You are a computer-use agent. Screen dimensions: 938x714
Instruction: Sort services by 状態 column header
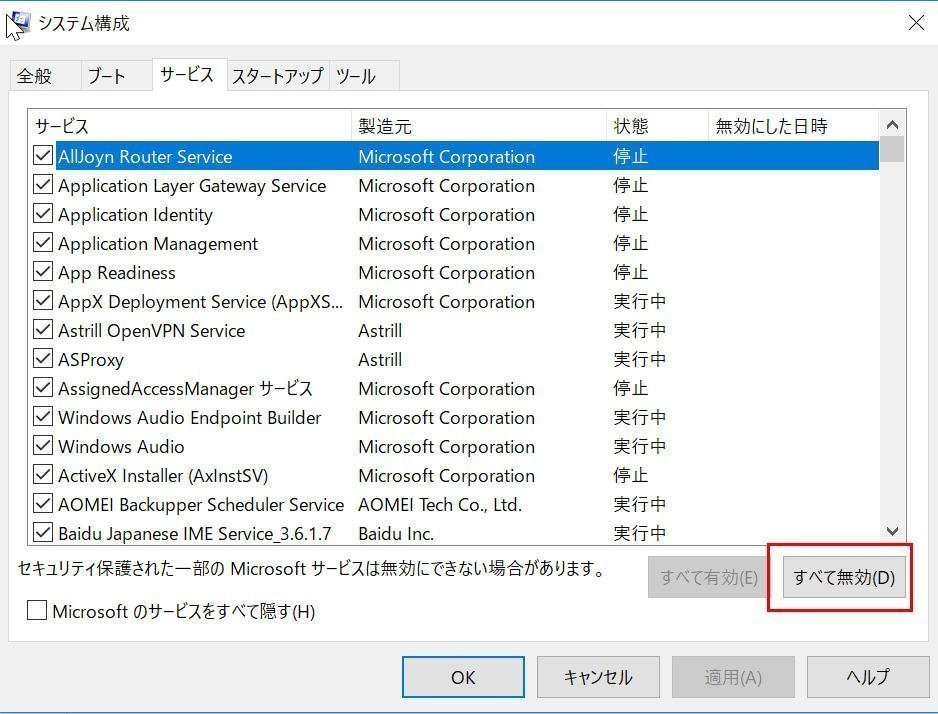click(x=631, y=126)
